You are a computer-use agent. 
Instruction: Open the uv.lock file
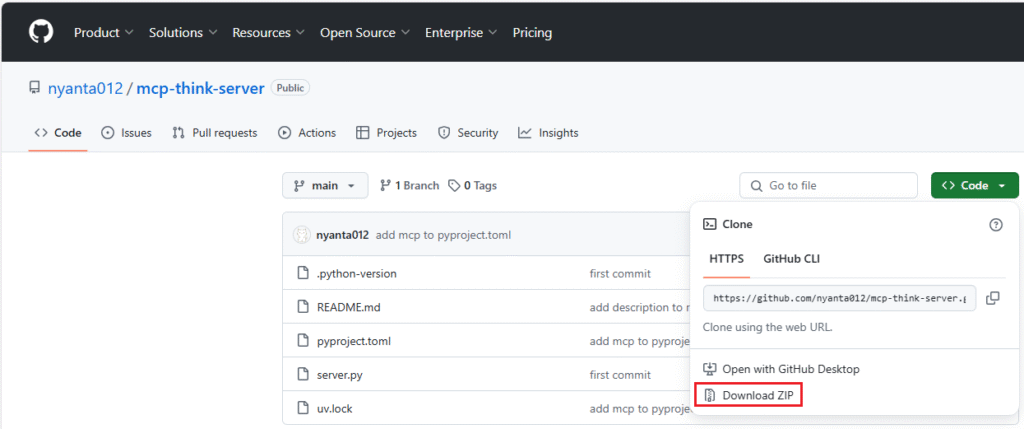pos(334,409)
